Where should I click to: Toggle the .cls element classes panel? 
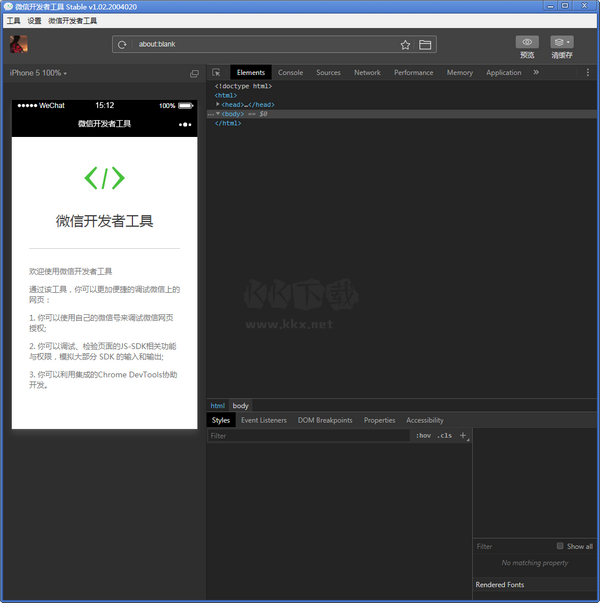(x=444, y=436)
